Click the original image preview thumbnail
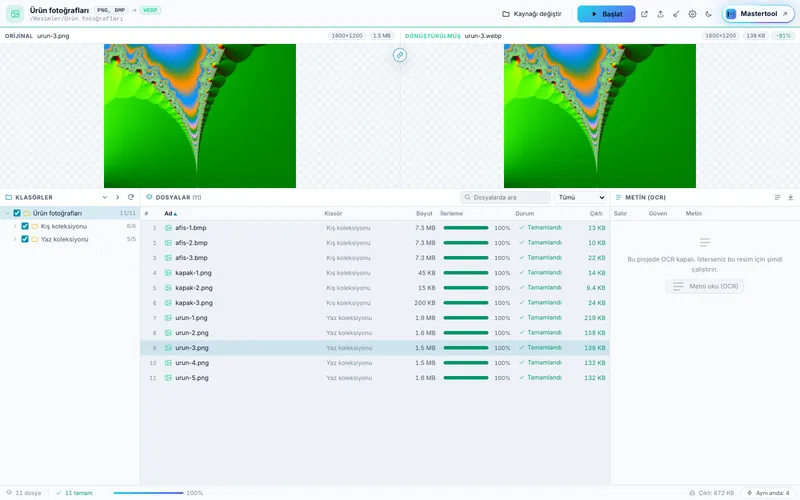This screenshot has width=800, height=500. click(200, 116)
